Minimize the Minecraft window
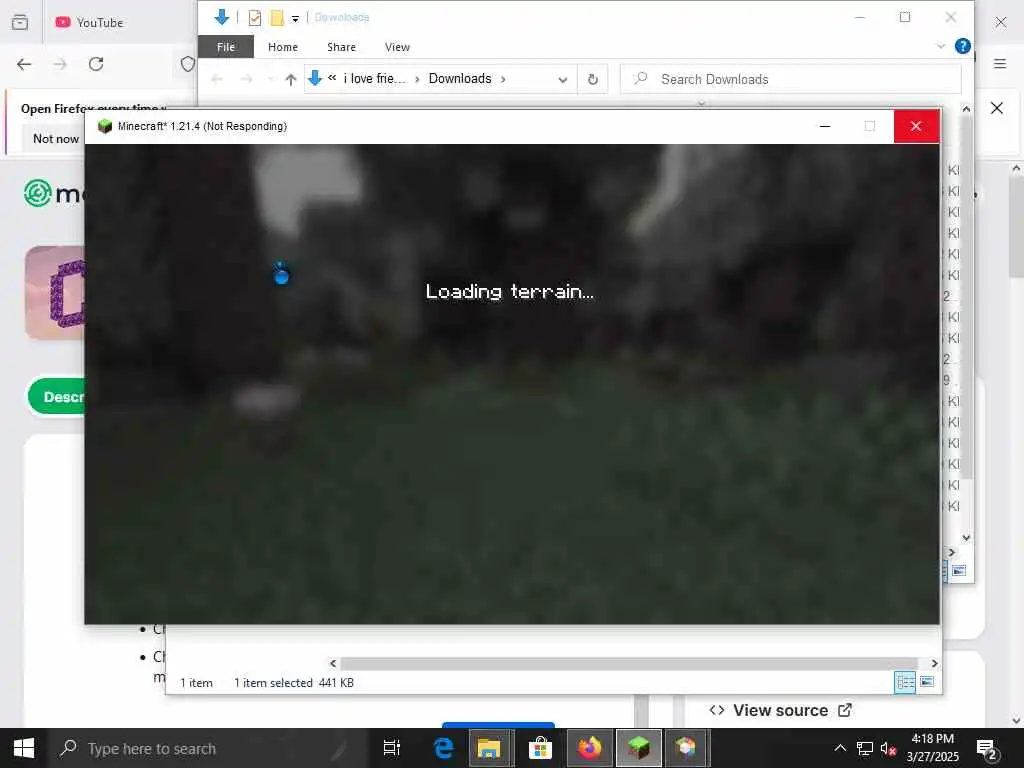1024x768 pixels. (825, 126)
